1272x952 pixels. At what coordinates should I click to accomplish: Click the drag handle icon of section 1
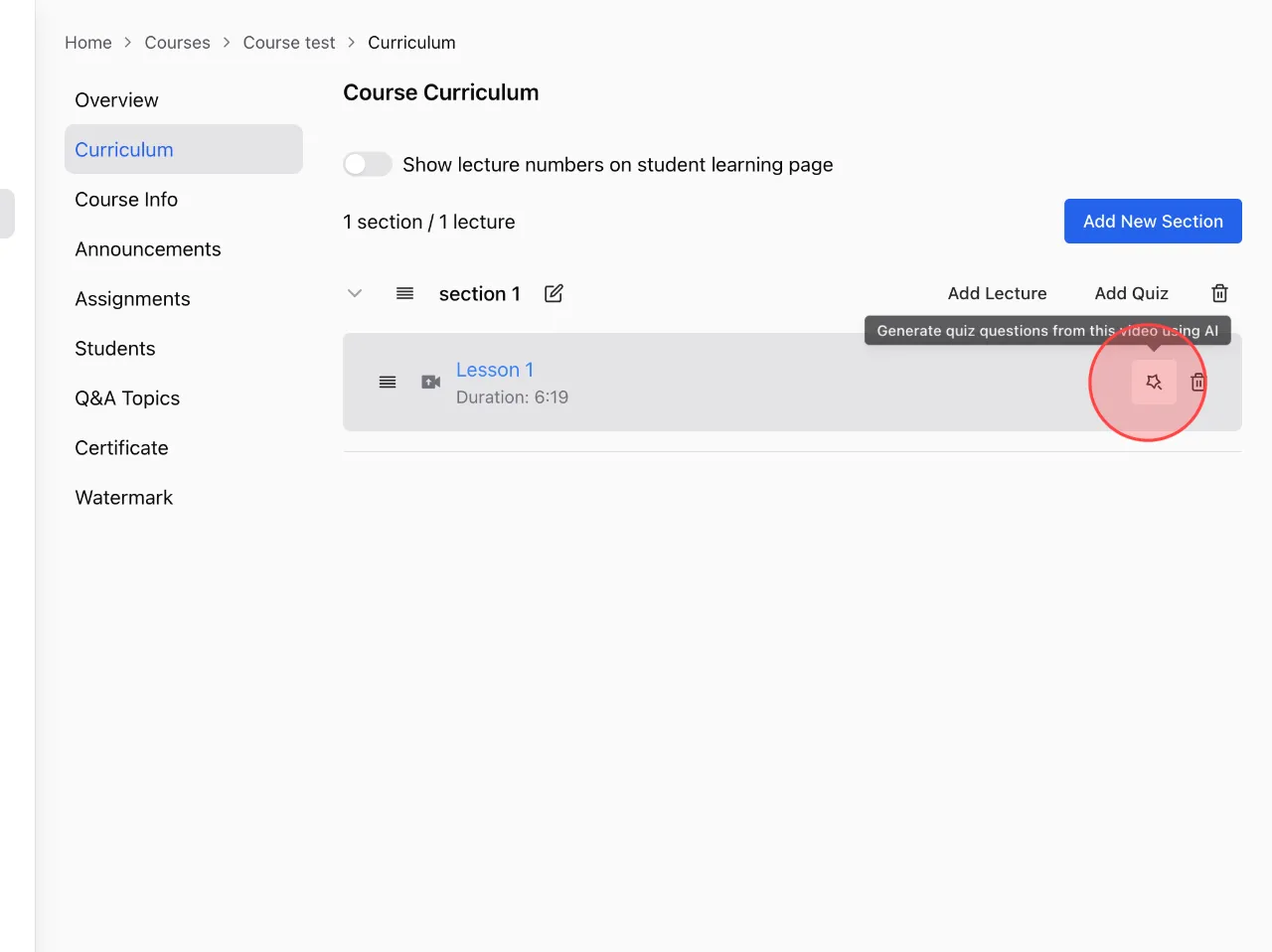(404, 293)
